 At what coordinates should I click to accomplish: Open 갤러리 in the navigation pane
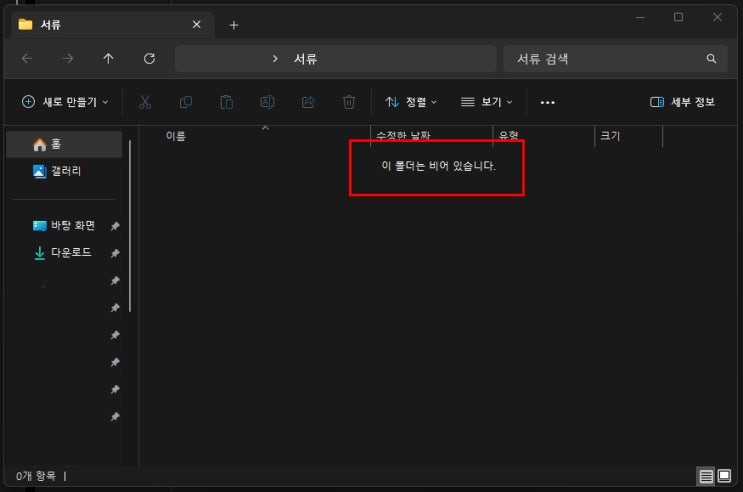pyautogui.click(x=64, y=171)
